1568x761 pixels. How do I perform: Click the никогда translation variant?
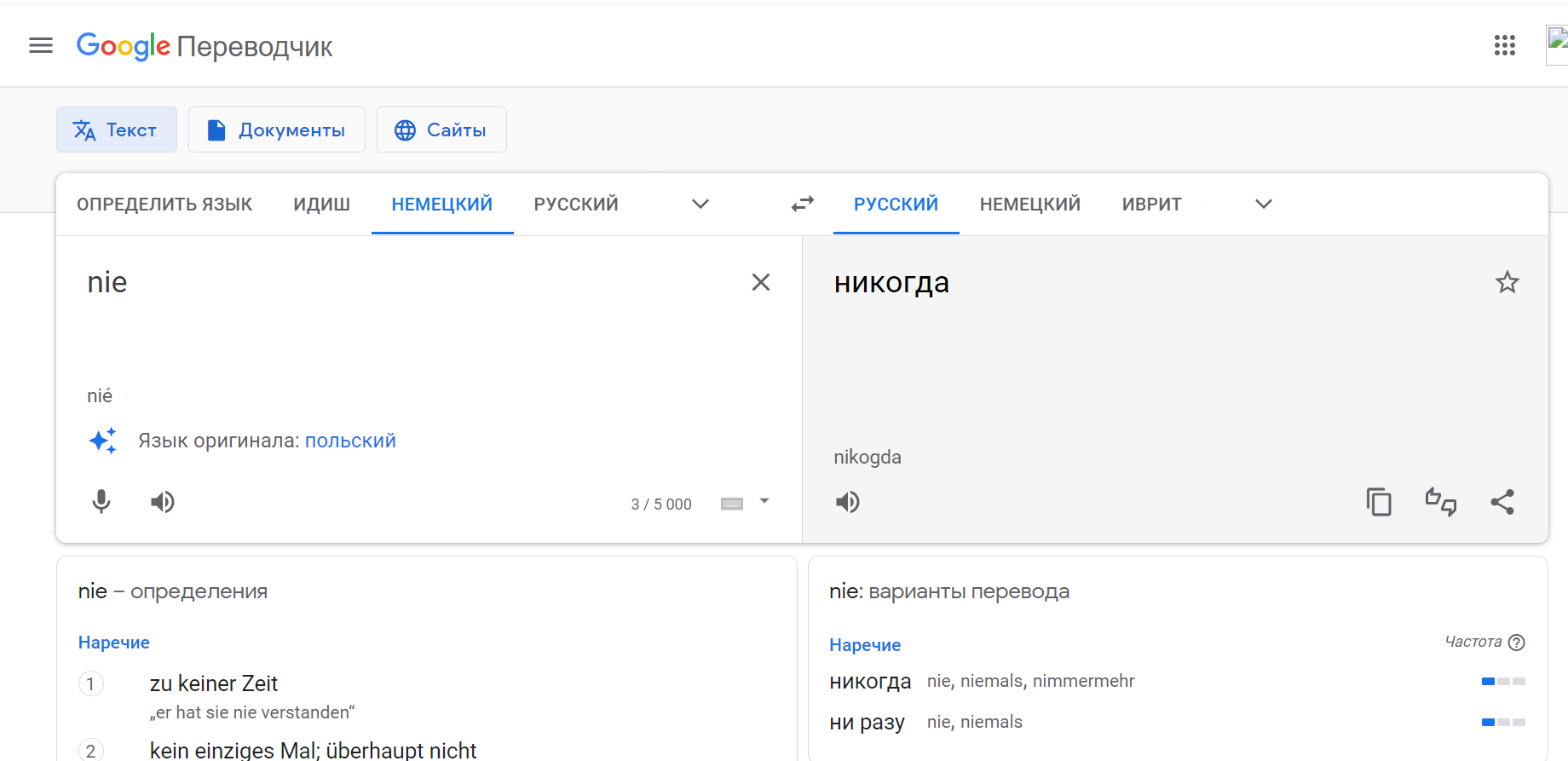[870, 681]
